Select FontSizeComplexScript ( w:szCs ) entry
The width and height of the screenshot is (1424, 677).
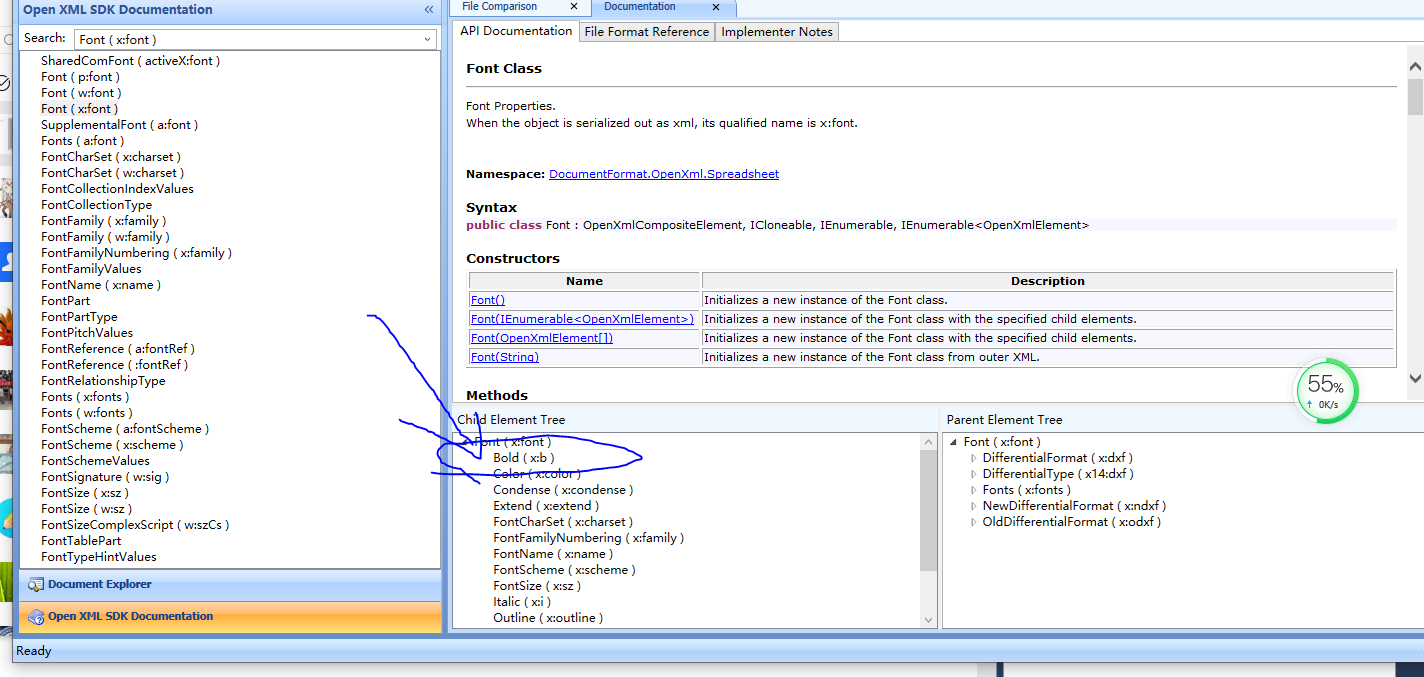(x=135, y=525)
